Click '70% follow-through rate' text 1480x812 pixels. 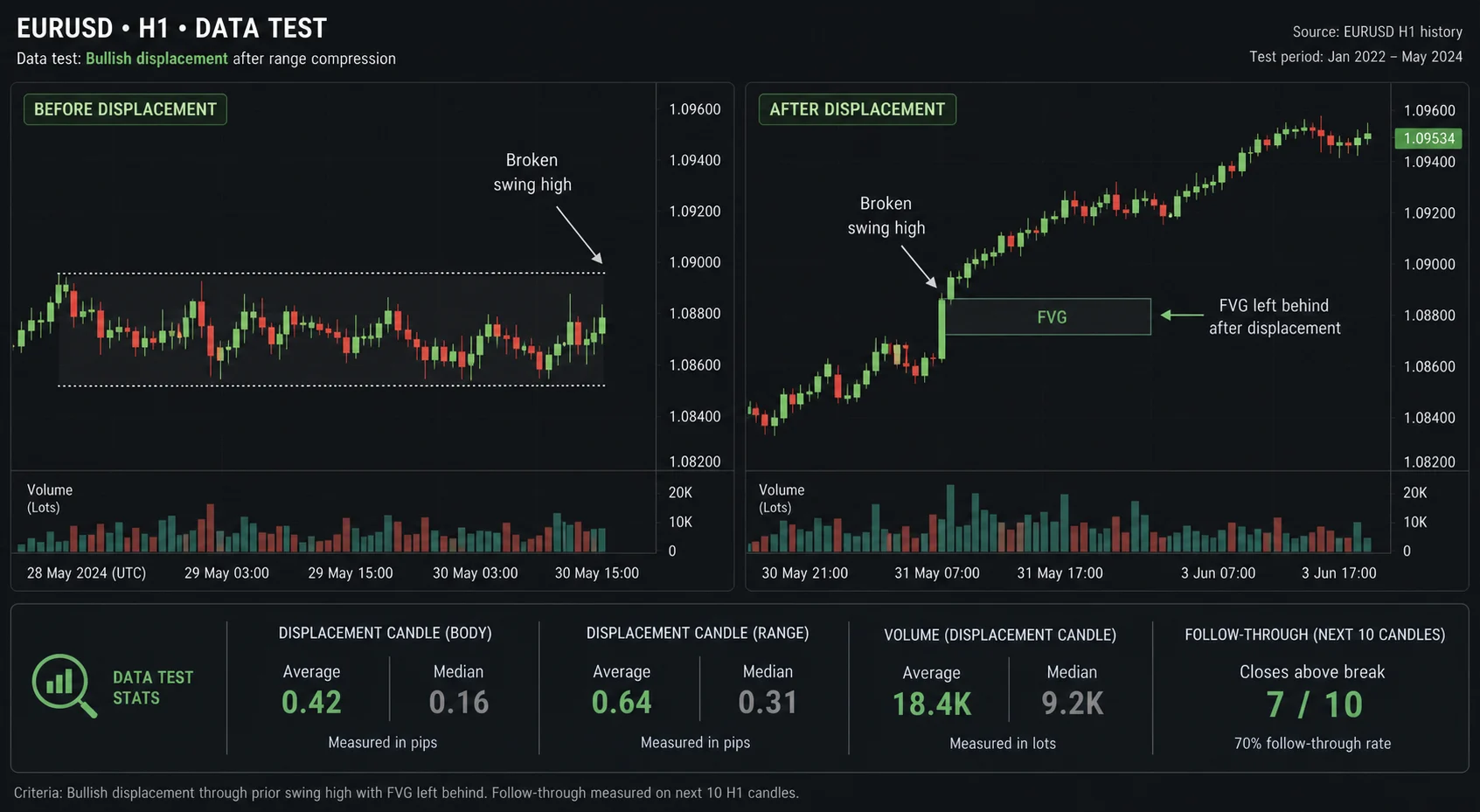point(1312,744)
